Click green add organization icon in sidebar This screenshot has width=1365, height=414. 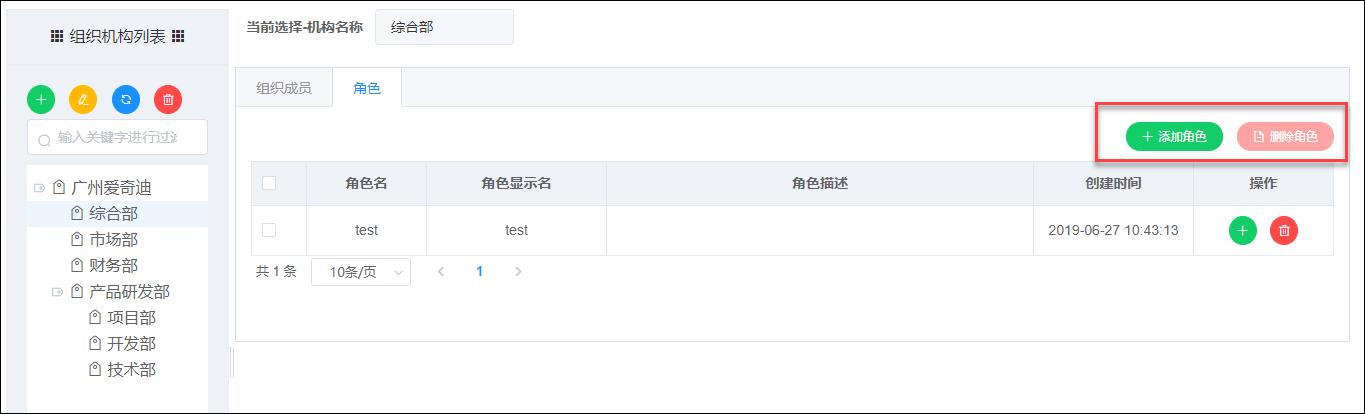pos(41,99)
